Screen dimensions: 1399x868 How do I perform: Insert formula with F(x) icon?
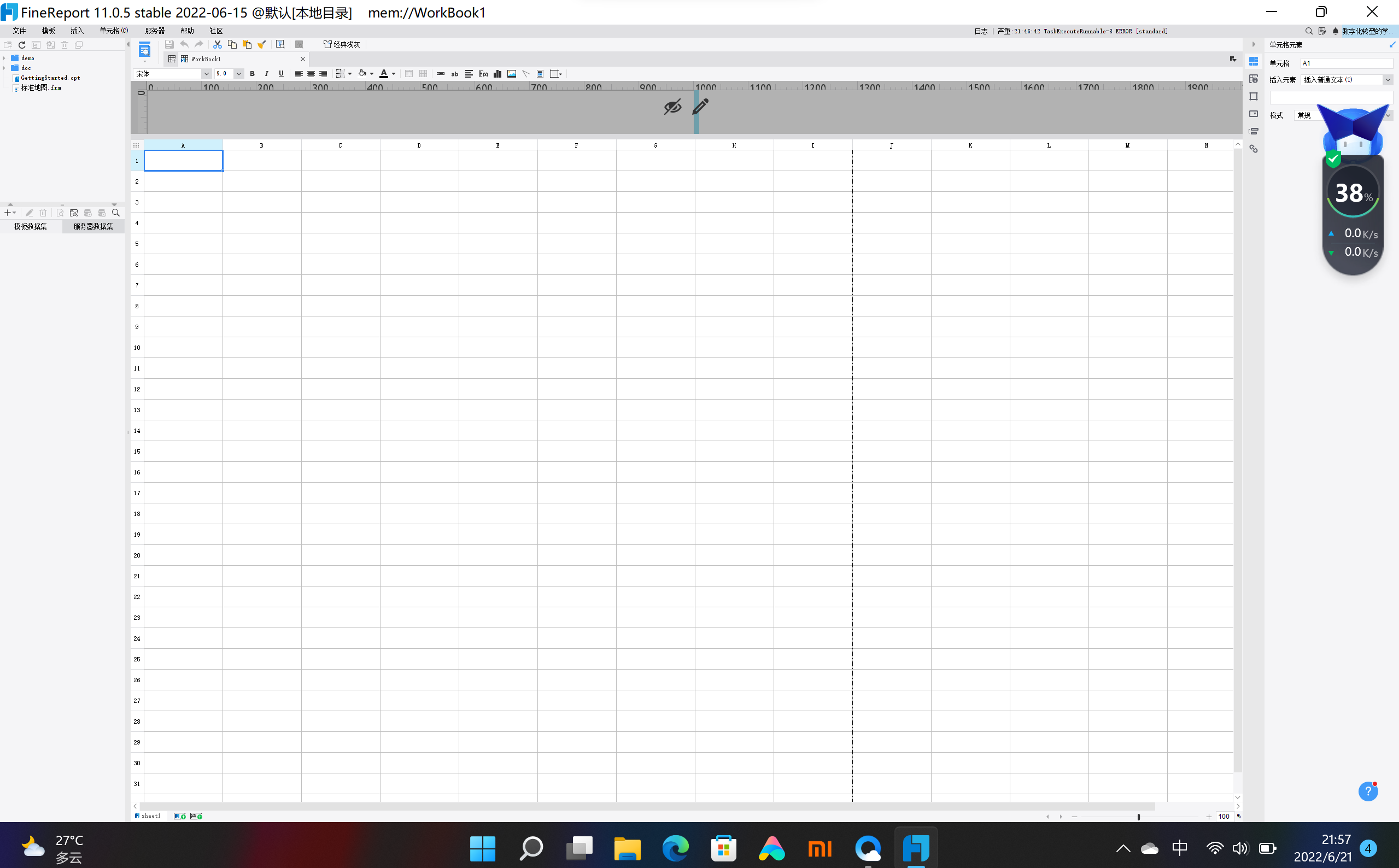click(483, 73)
